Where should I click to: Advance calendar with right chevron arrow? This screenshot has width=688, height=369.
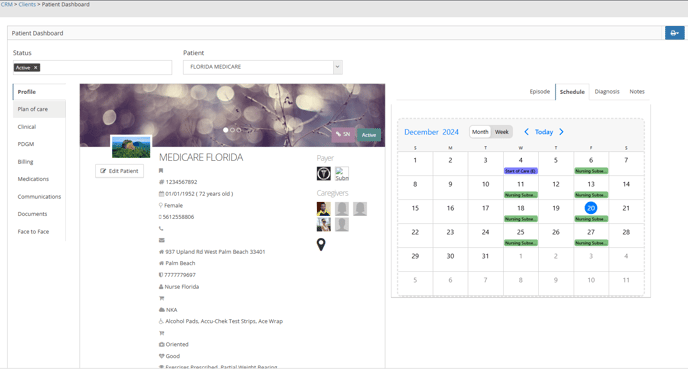[x=561, y=132]
